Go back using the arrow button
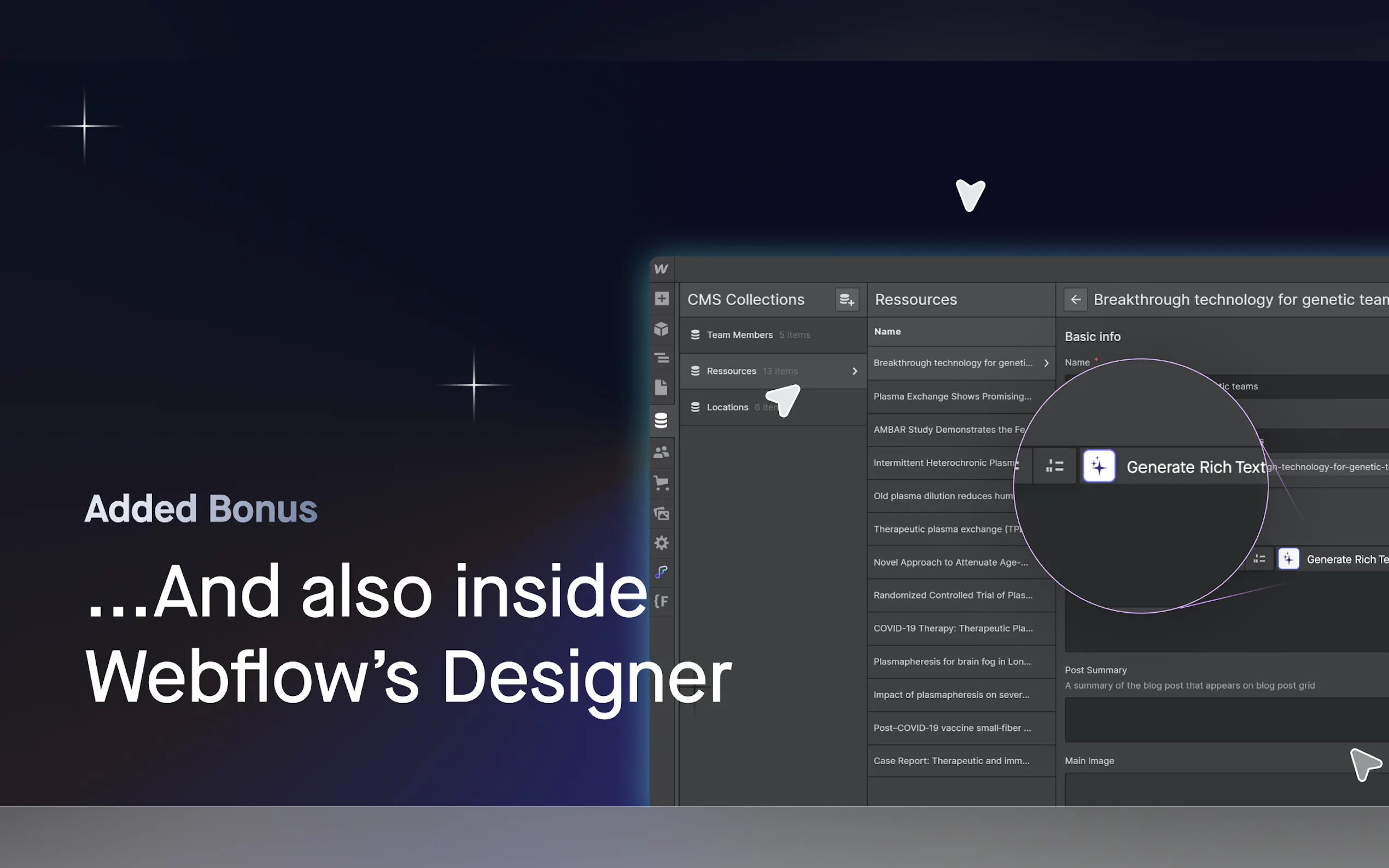 point(1075,300)
